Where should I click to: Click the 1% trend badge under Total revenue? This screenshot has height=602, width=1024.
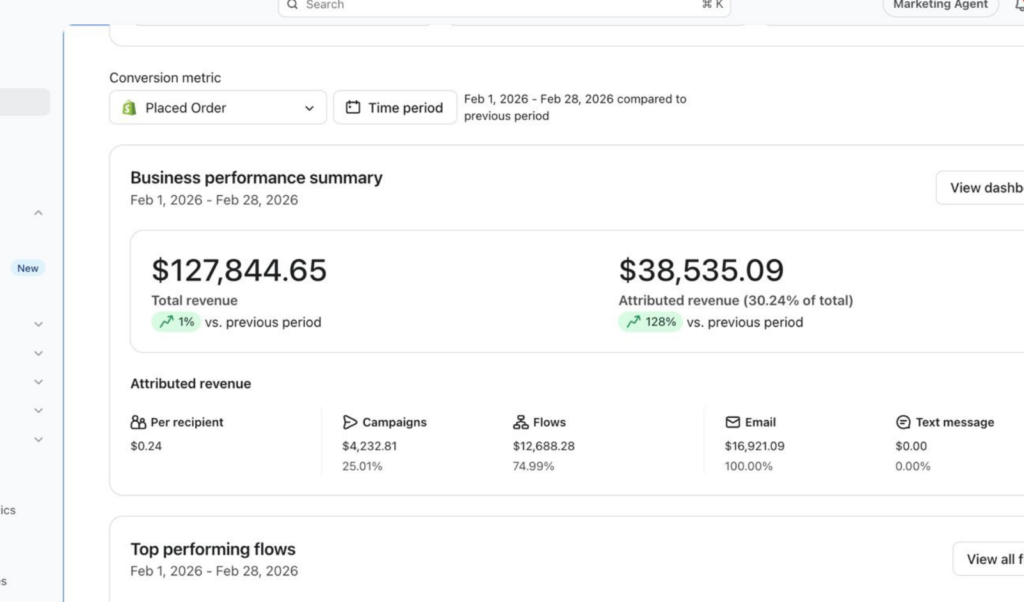pos(176,322)
